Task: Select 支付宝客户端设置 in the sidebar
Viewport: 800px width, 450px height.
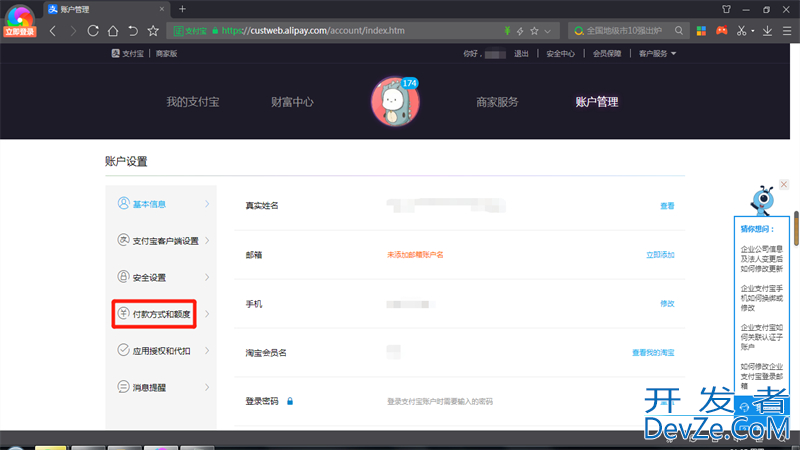Action: click(x=165, y=241)
